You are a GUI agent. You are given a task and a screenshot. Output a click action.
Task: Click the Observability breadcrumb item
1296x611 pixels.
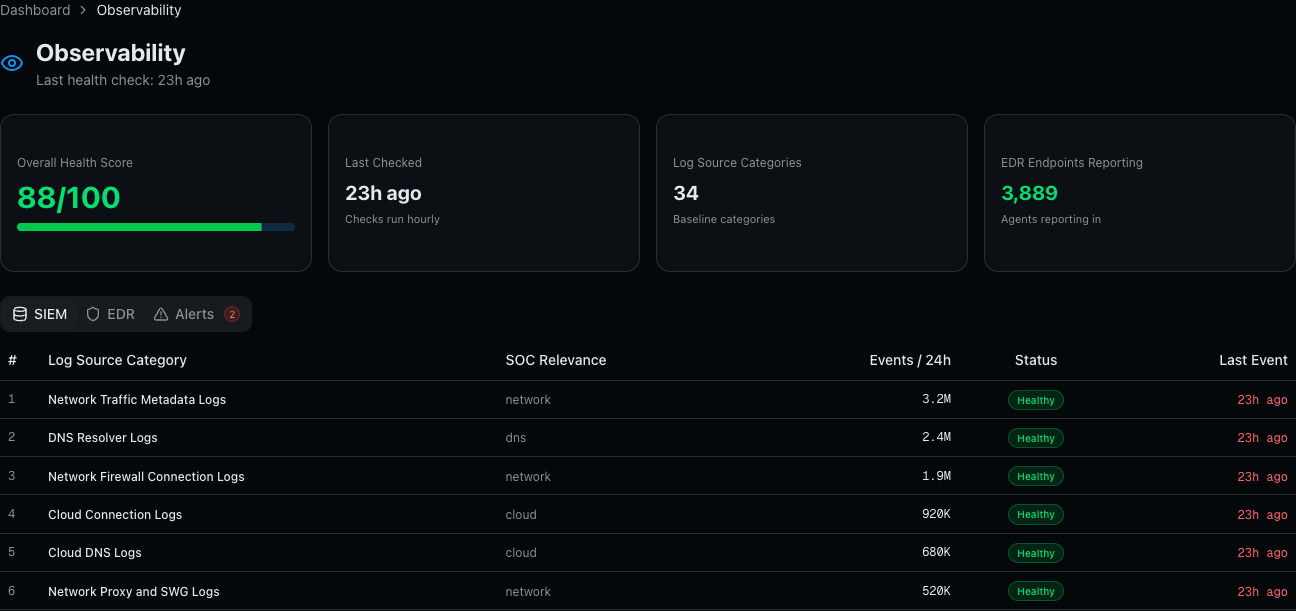(139, 10)
